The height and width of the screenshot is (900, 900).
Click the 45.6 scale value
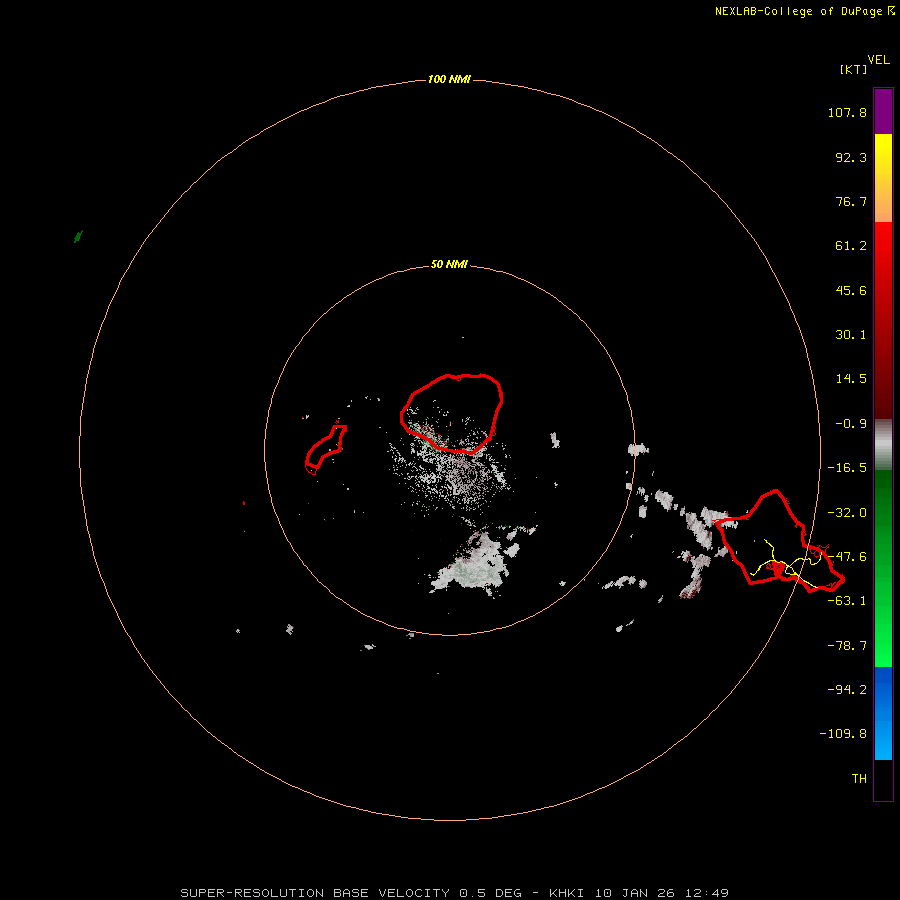(851, 290)
